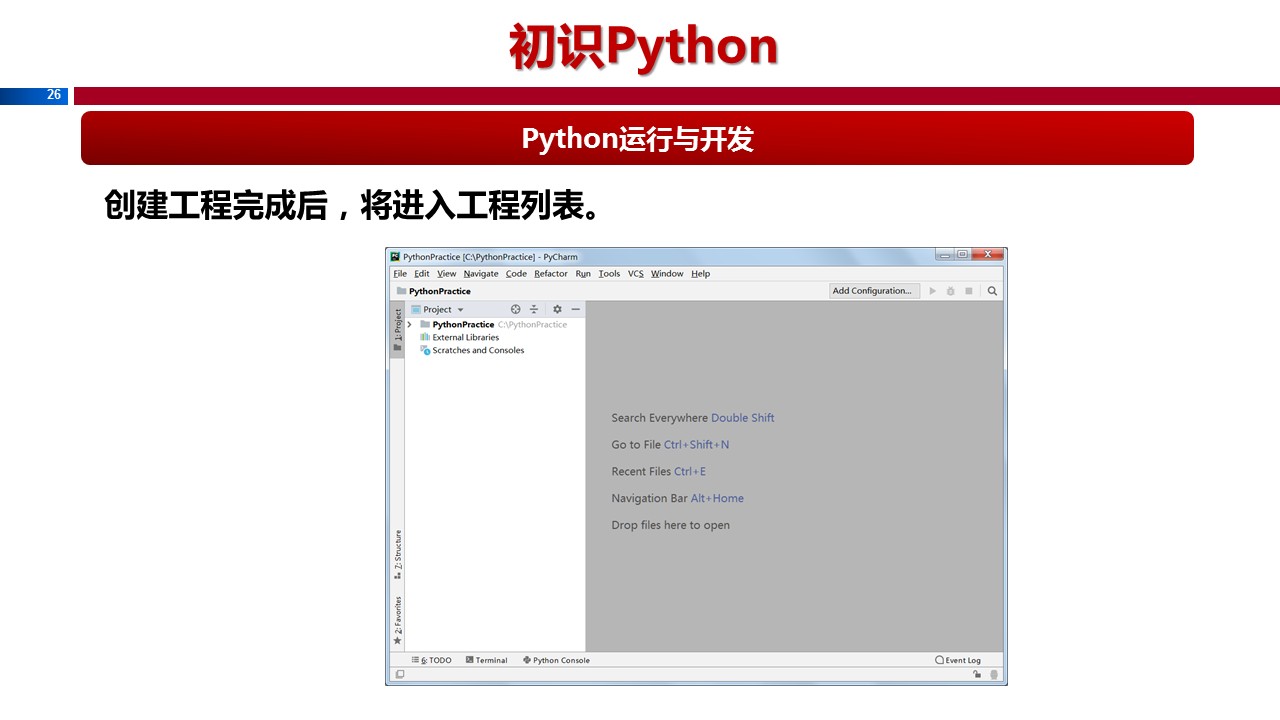Toggle the 1: Project side tab
This screenshot has width=1280, height=720.
pos(397,330)
